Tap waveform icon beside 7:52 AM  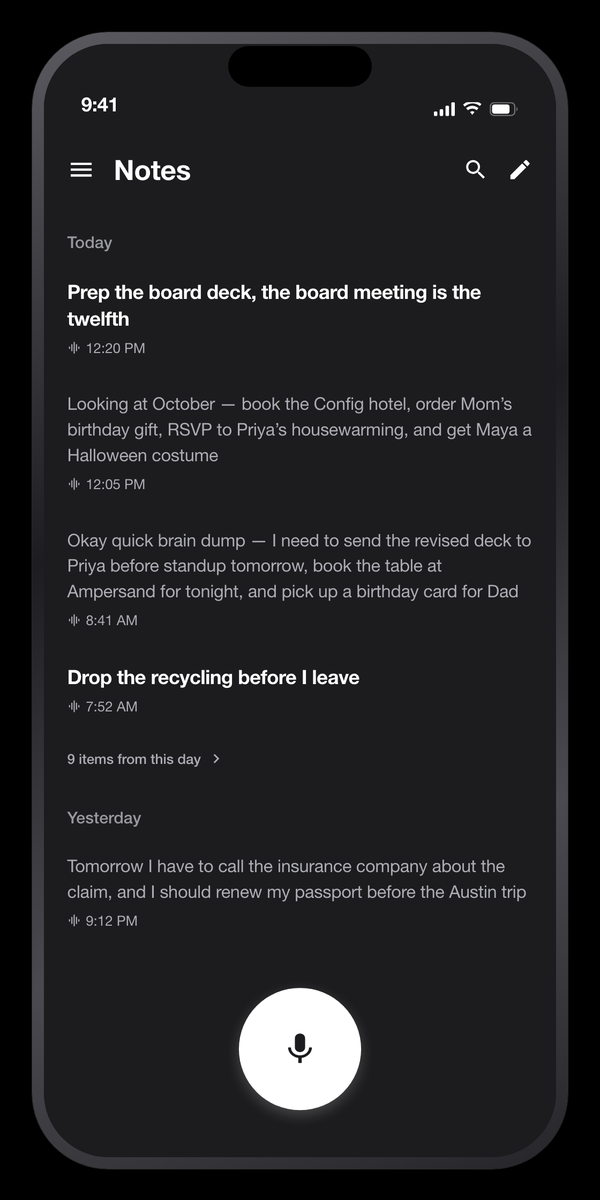(x=74, y=706)
